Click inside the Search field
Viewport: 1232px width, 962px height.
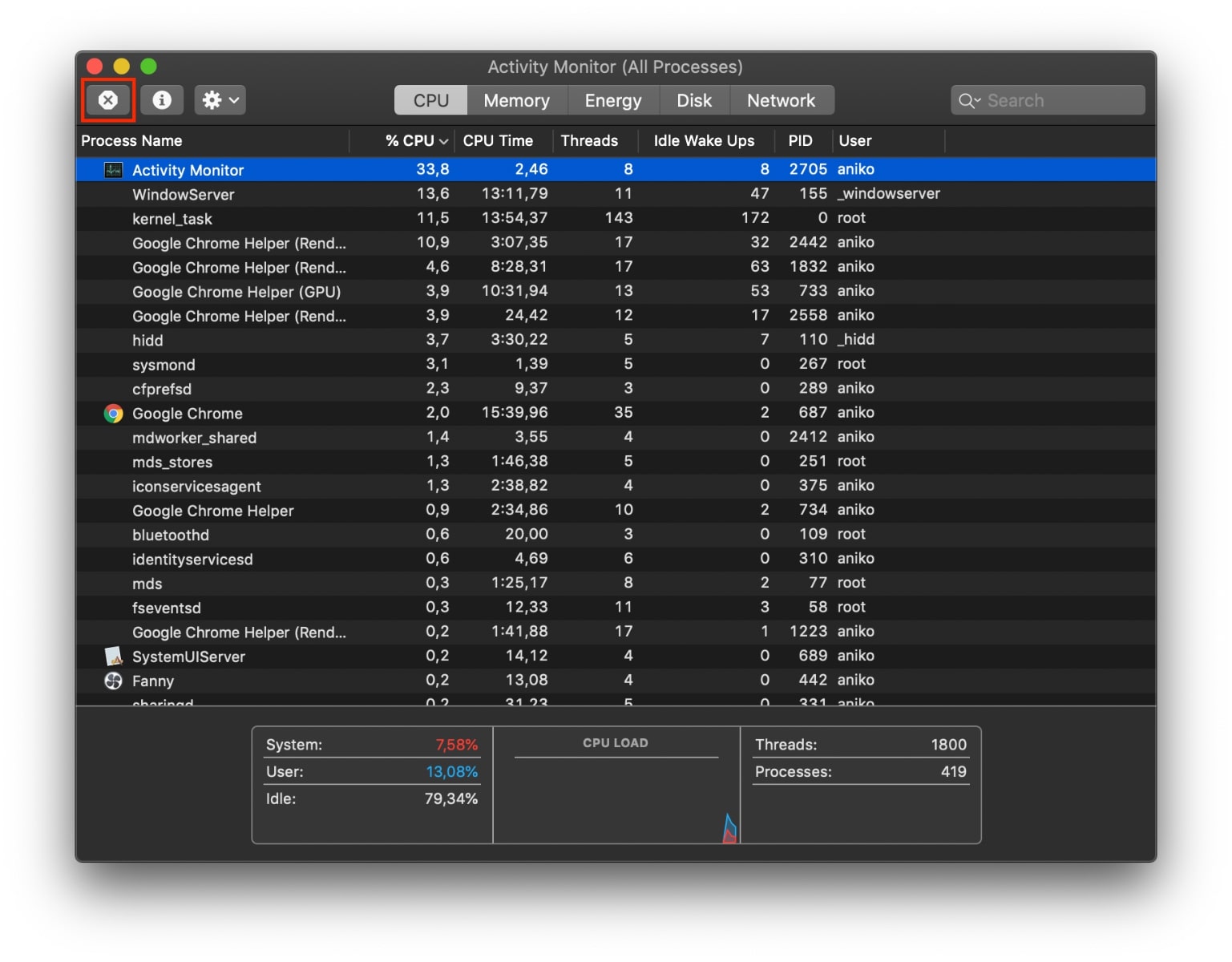tap(1050, 99)
